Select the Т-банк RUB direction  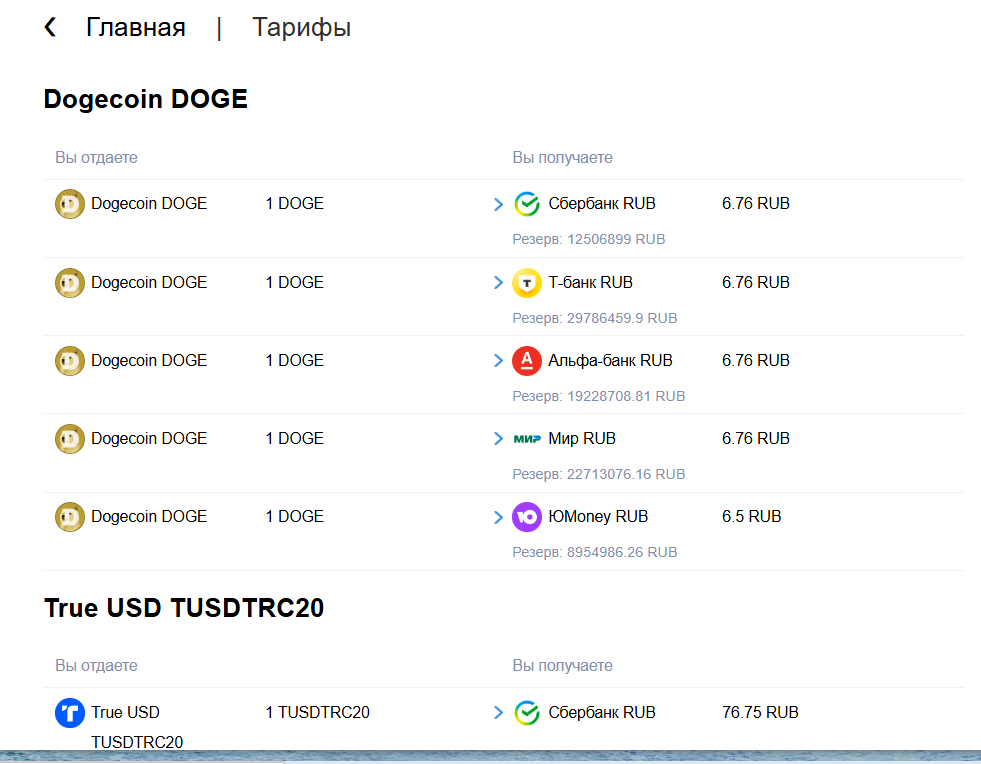click(x=591, y=282)
